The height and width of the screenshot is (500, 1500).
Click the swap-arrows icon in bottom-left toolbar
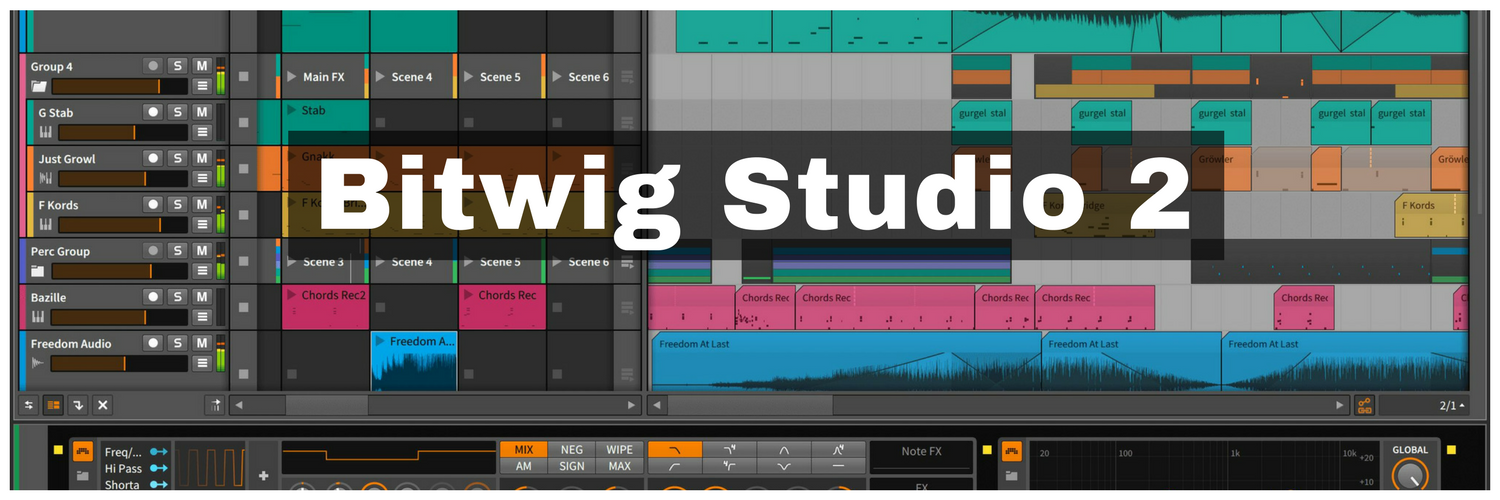tap(29, 405)
